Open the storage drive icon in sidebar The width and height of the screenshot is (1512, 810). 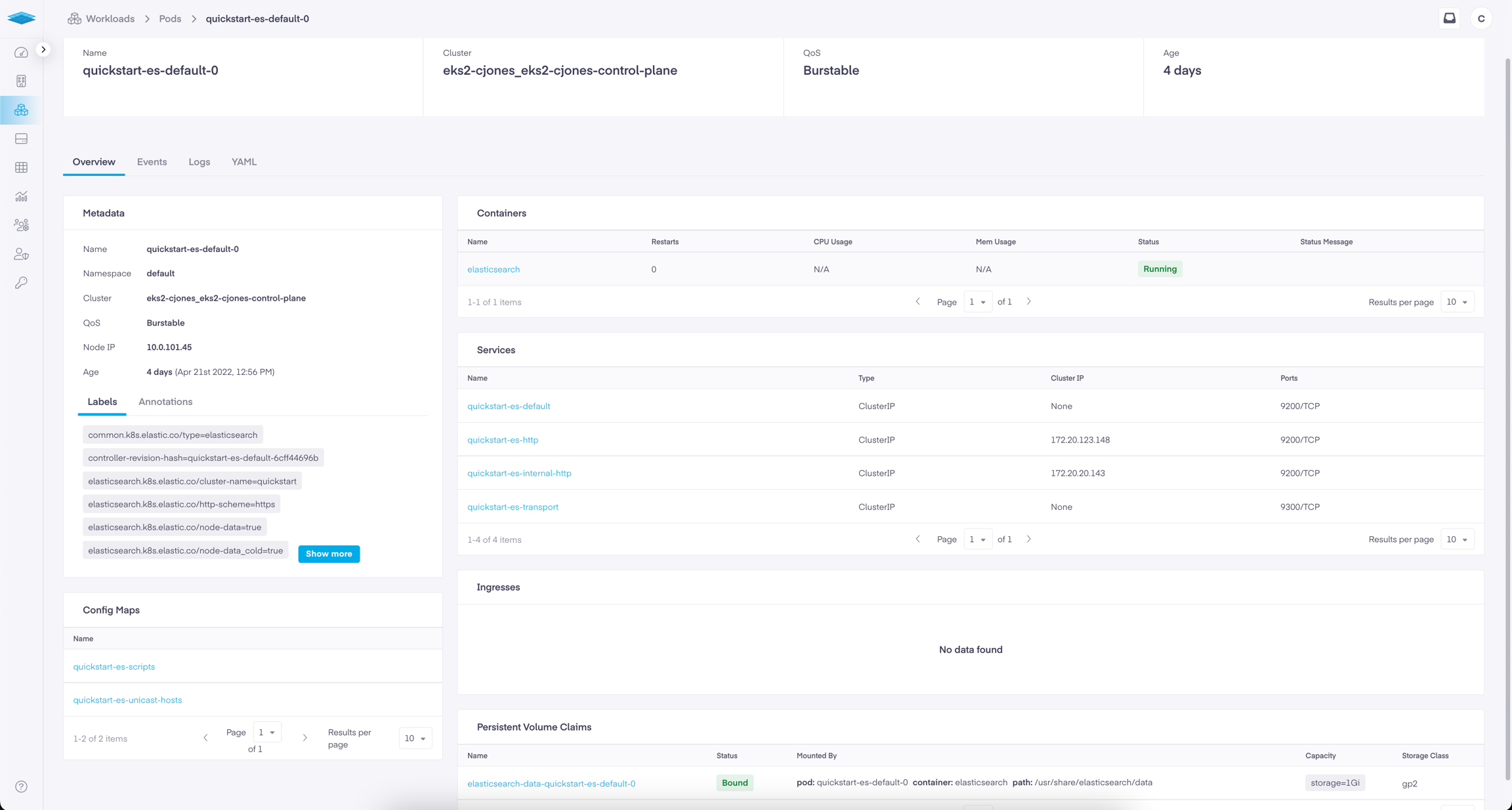[21, 139]
